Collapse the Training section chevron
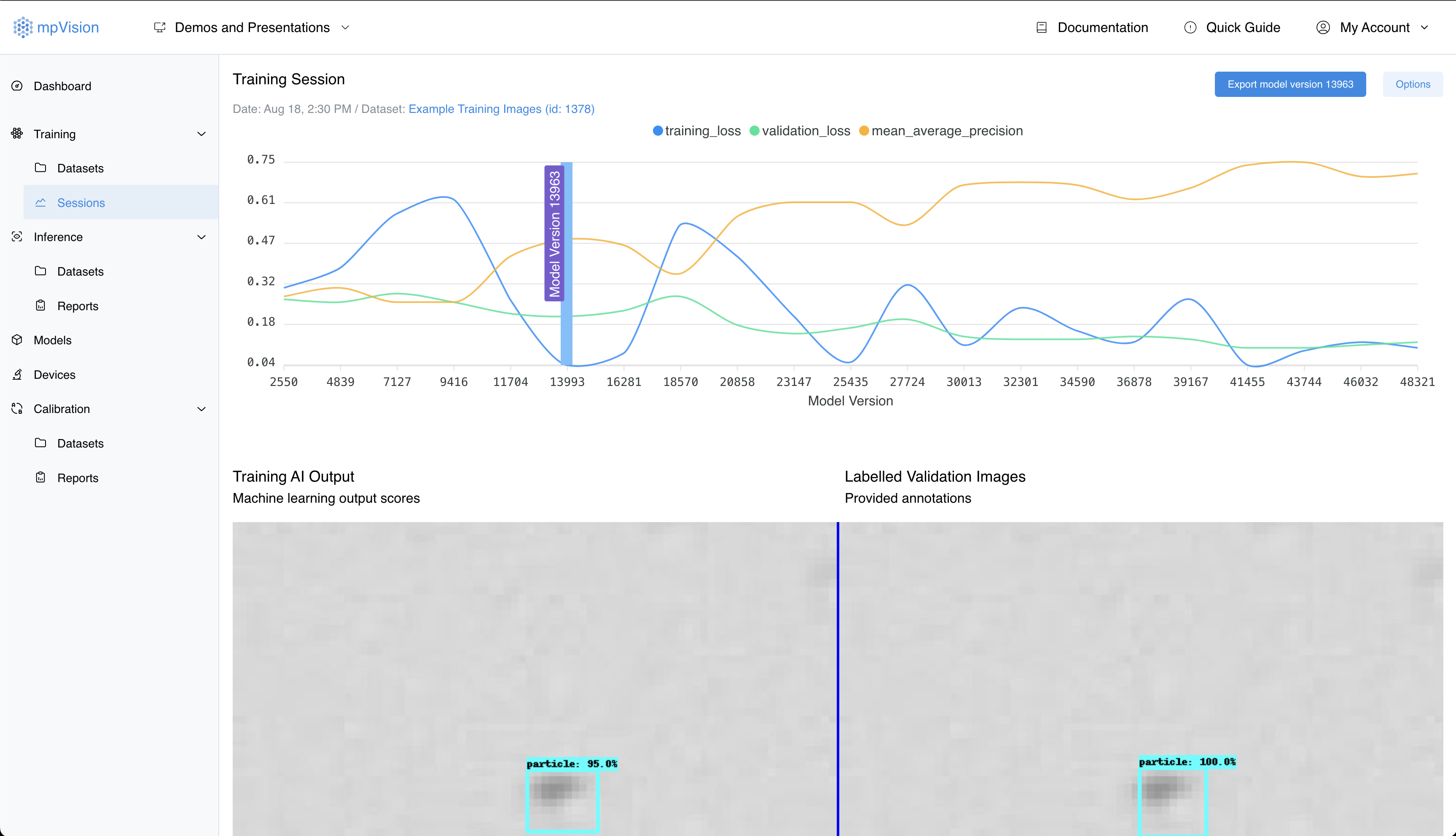This screenshot has height=836, width=1456. tap(201, 134)
